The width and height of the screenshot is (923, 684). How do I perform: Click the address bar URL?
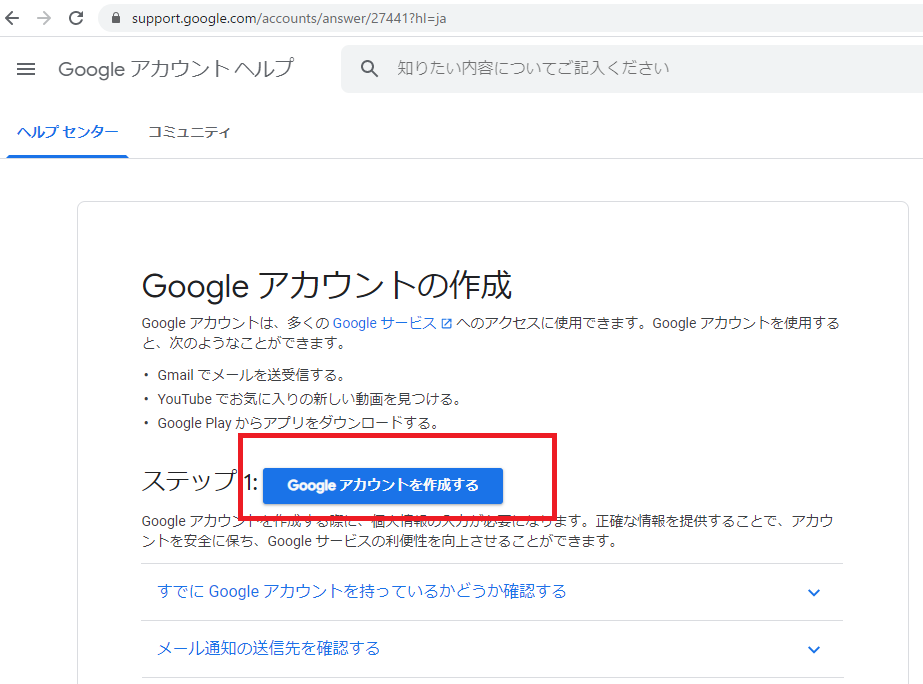coord(288,18)
